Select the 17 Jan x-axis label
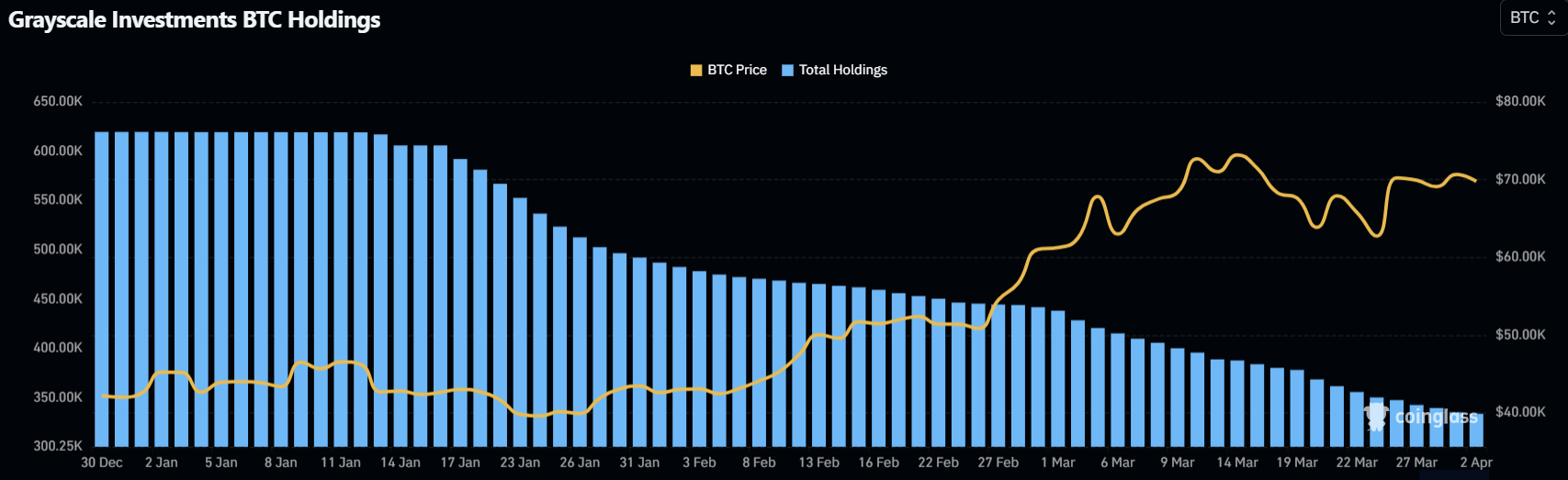 point(460,463)
